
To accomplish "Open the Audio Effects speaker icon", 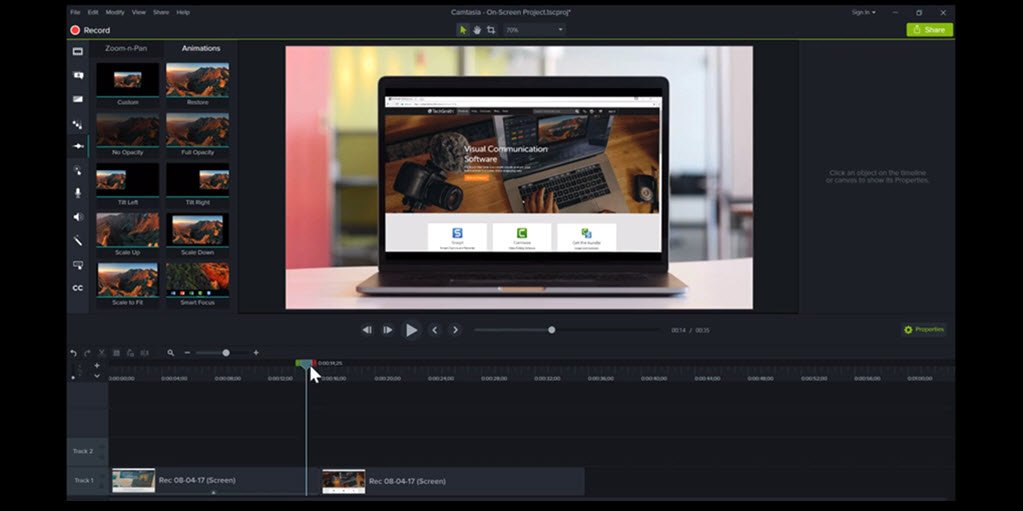I will click(x=78, y=217).
